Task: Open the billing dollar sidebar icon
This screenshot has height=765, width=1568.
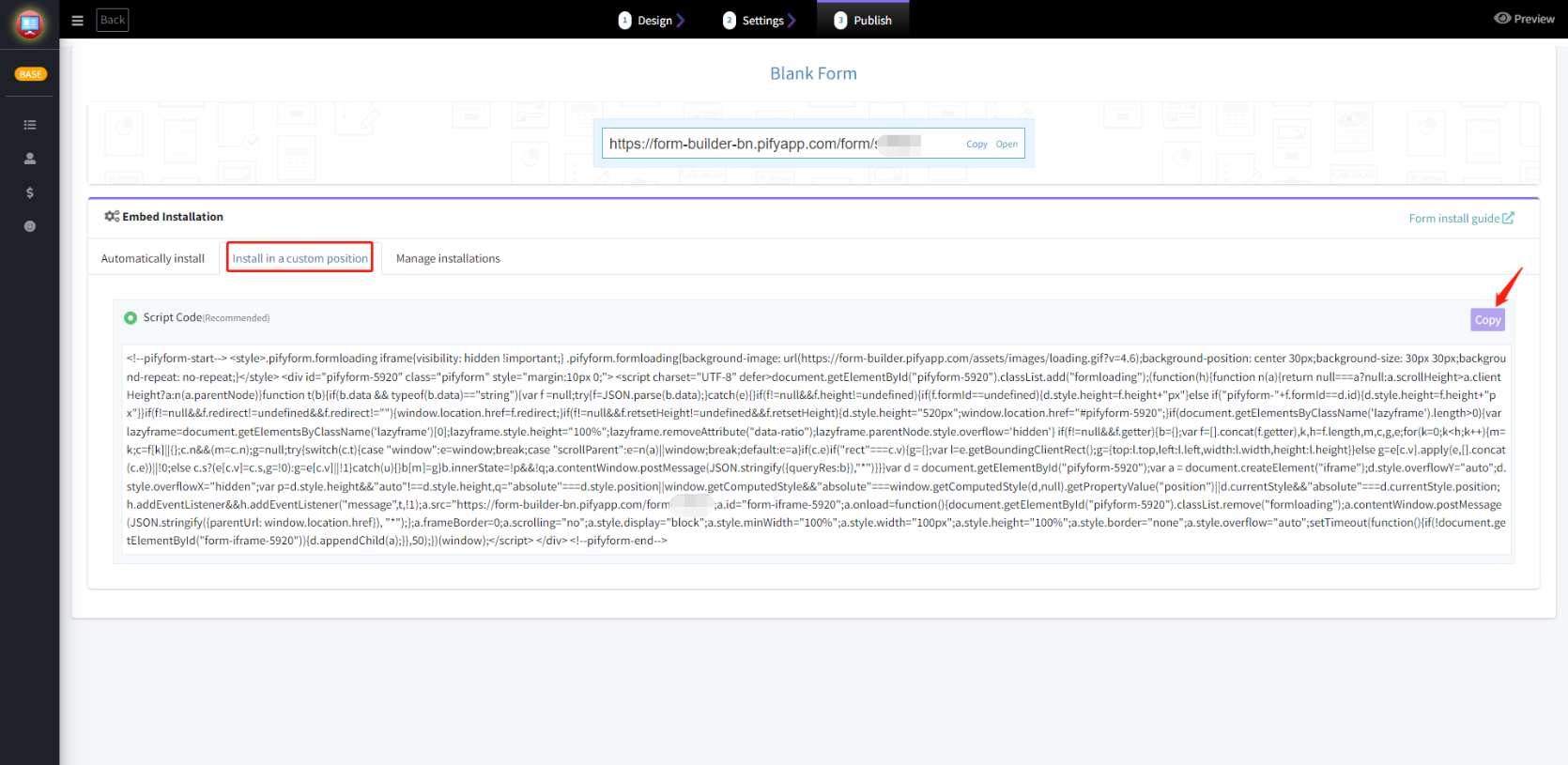Action: [x=30, y=192]
